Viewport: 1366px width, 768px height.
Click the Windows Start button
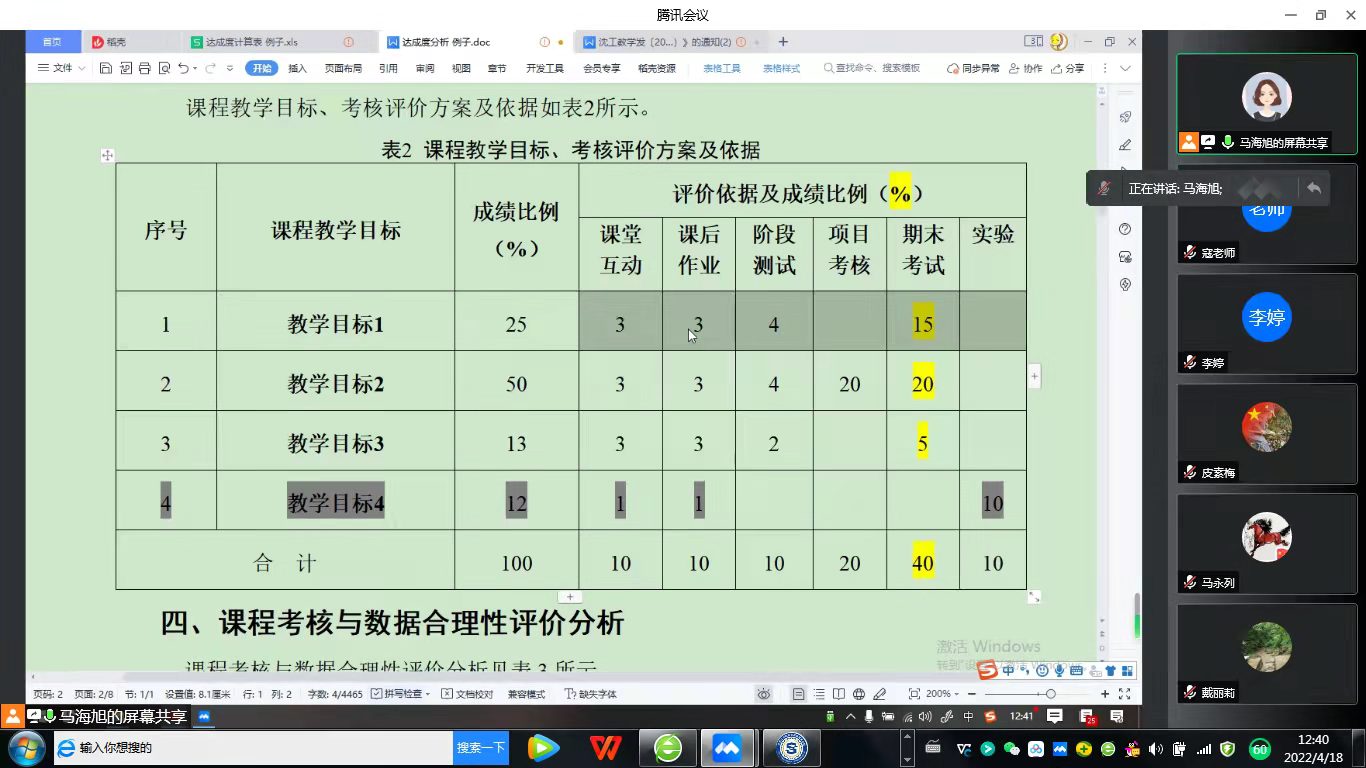coord(24,748)
